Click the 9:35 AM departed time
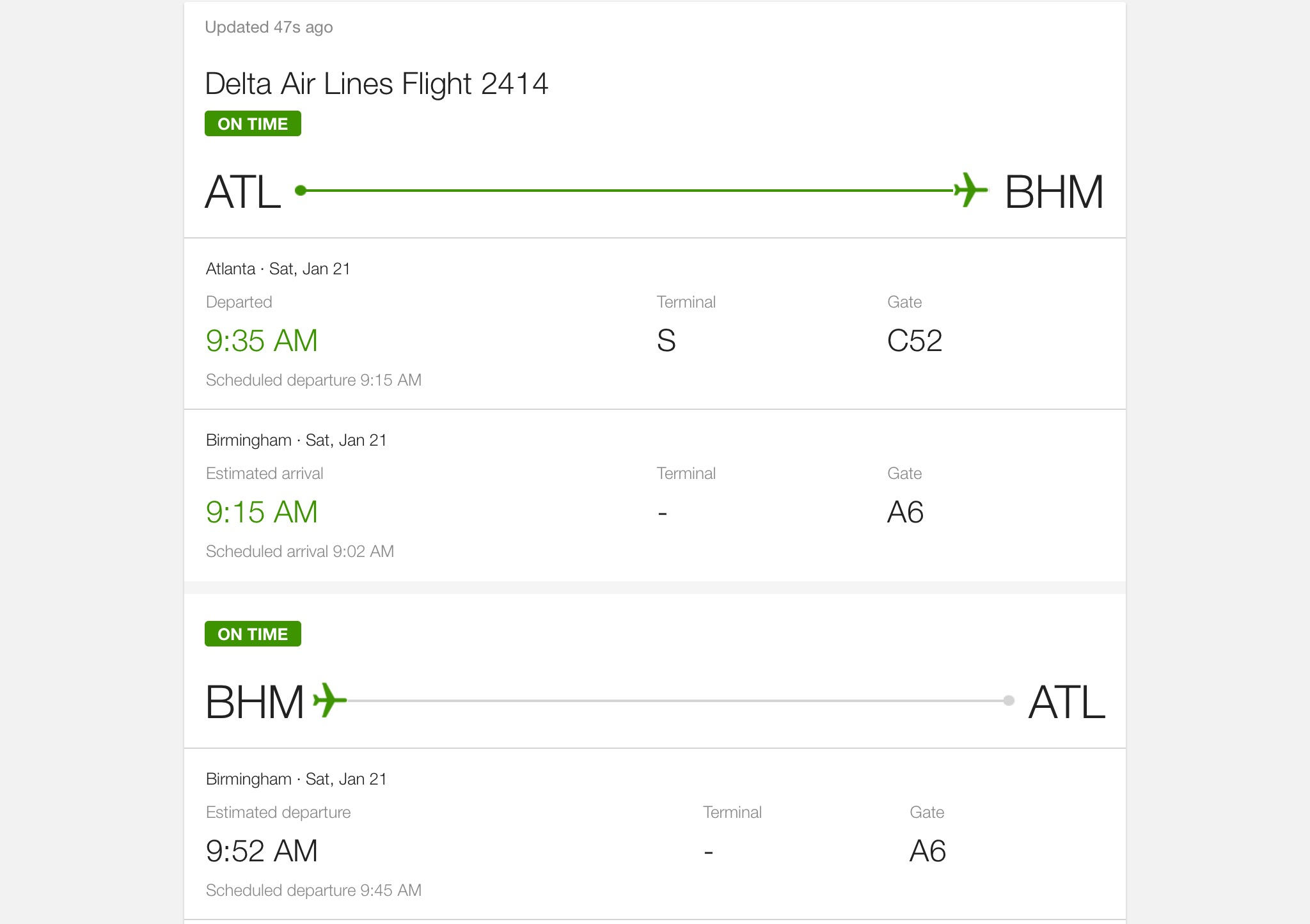The image size is (1310, 924). (x=262, y=340)
